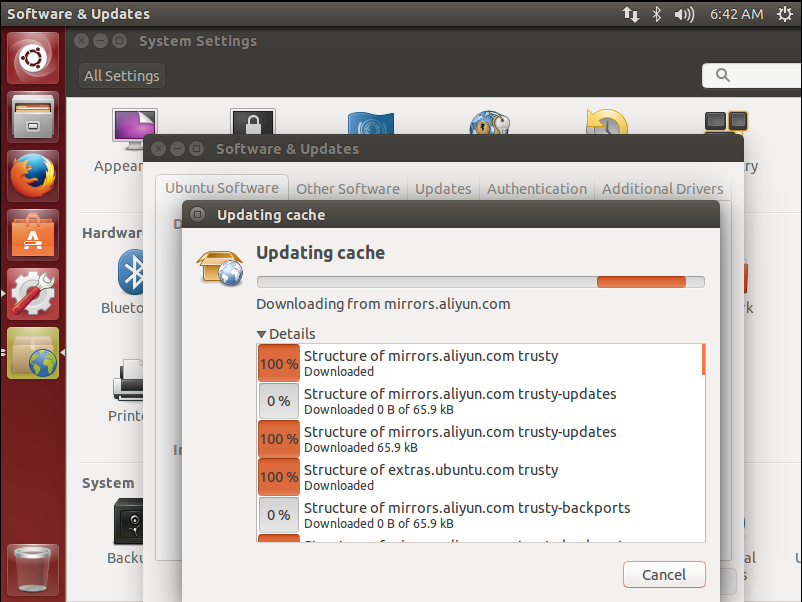Click the Updating cache progress bar
802x602 pixels.
(481, 282)
